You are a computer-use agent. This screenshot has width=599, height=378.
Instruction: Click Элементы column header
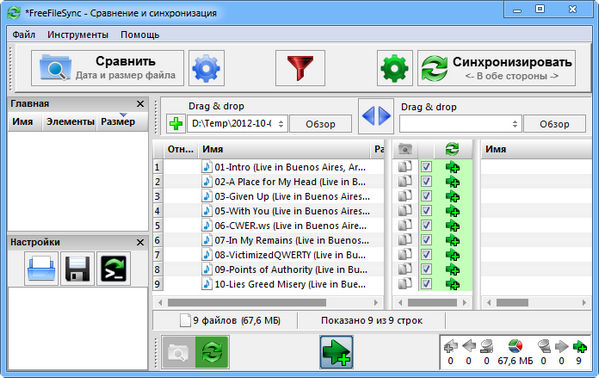70,122
